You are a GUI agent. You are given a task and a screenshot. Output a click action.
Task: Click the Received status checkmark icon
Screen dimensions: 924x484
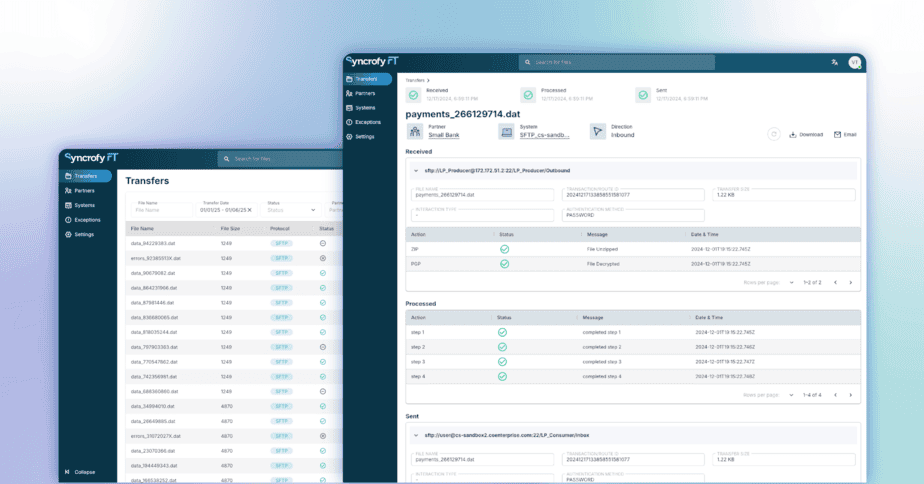click(413, 95)
